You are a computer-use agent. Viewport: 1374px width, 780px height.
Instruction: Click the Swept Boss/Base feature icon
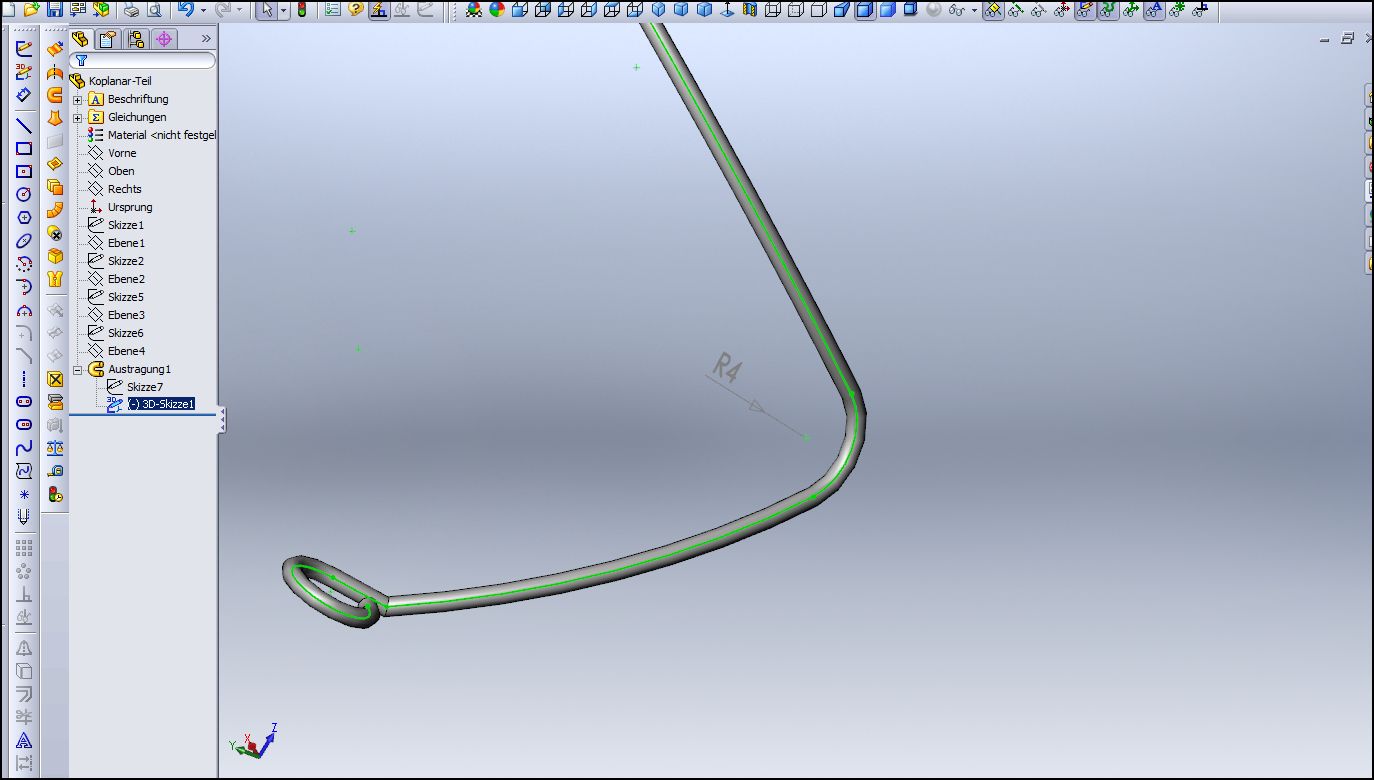coord(55,95)
